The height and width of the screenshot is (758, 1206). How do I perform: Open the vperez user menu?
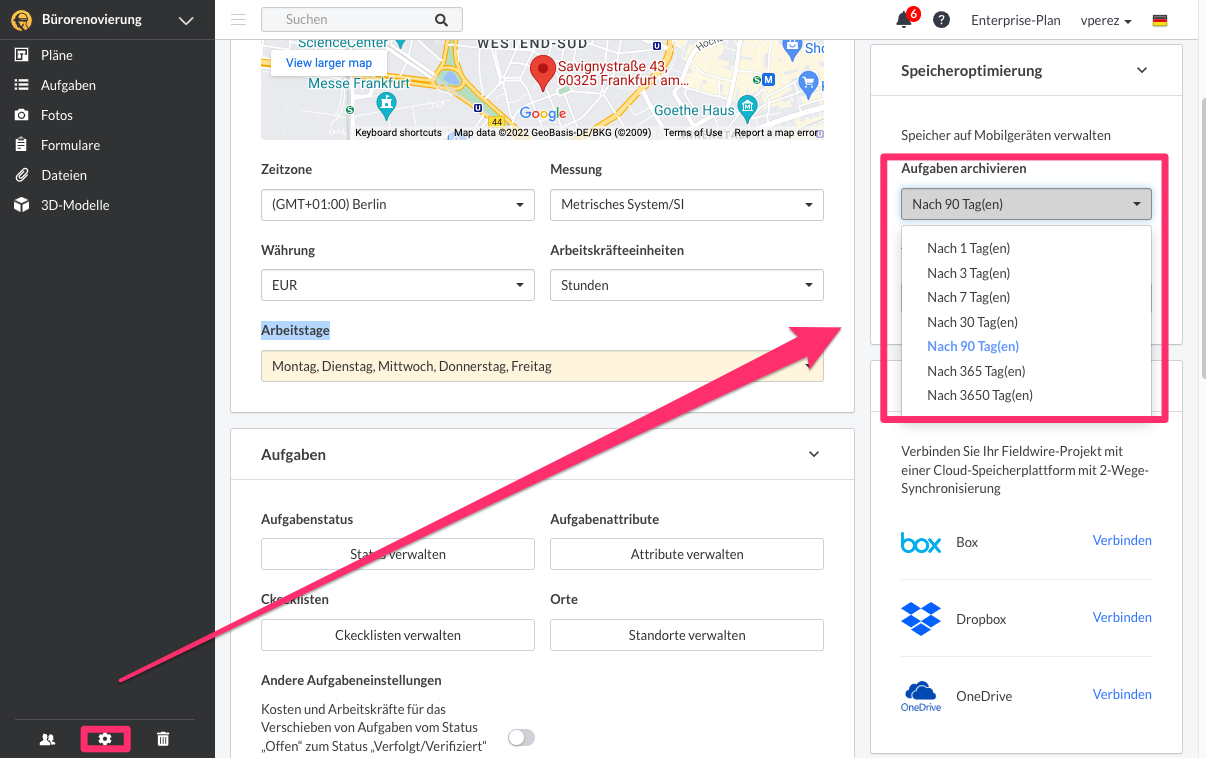(x=1106, y=20)
